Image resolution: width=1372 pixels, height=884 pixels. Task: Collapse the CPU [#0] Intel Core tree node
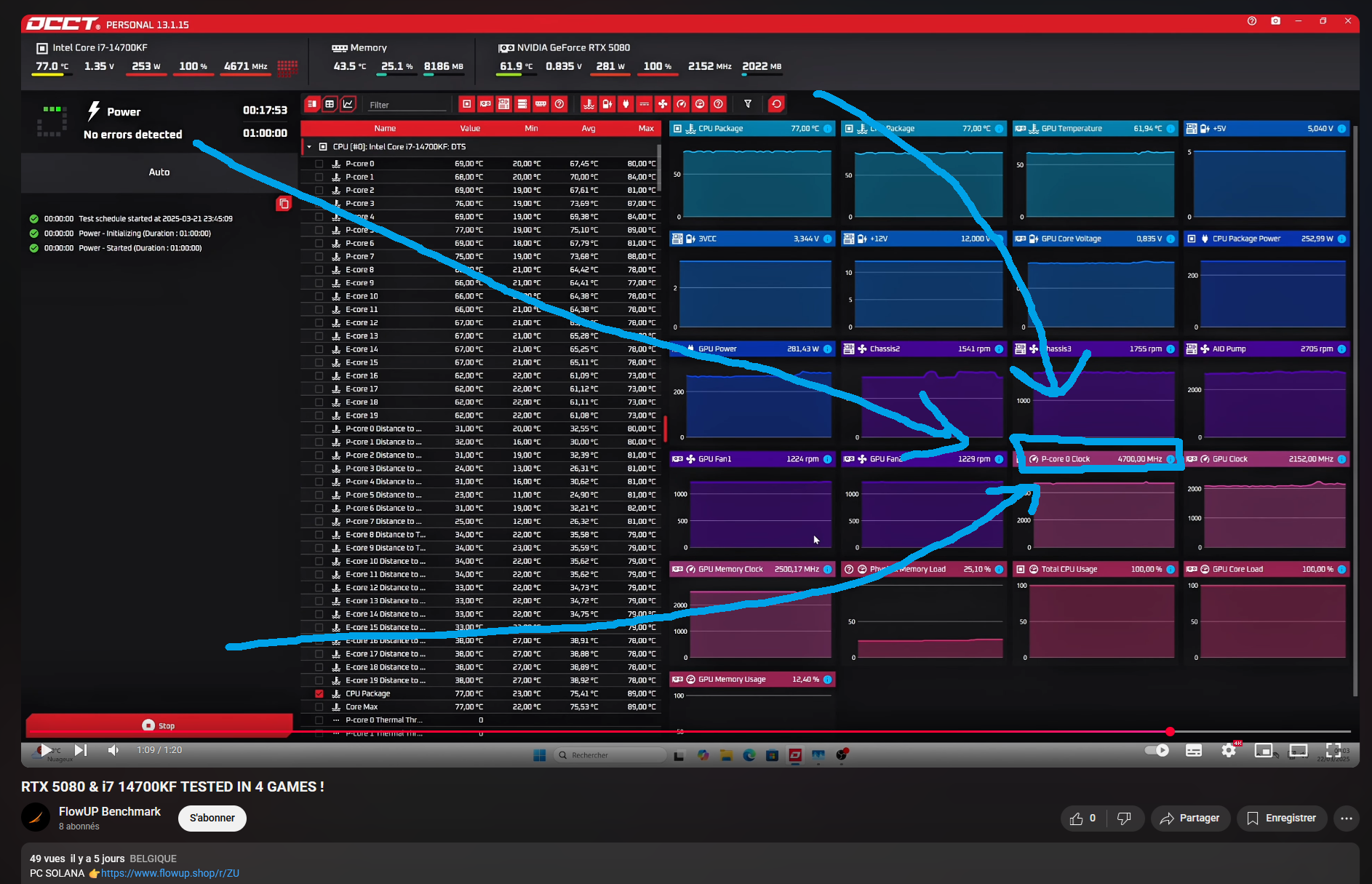(x=309, y=147)
